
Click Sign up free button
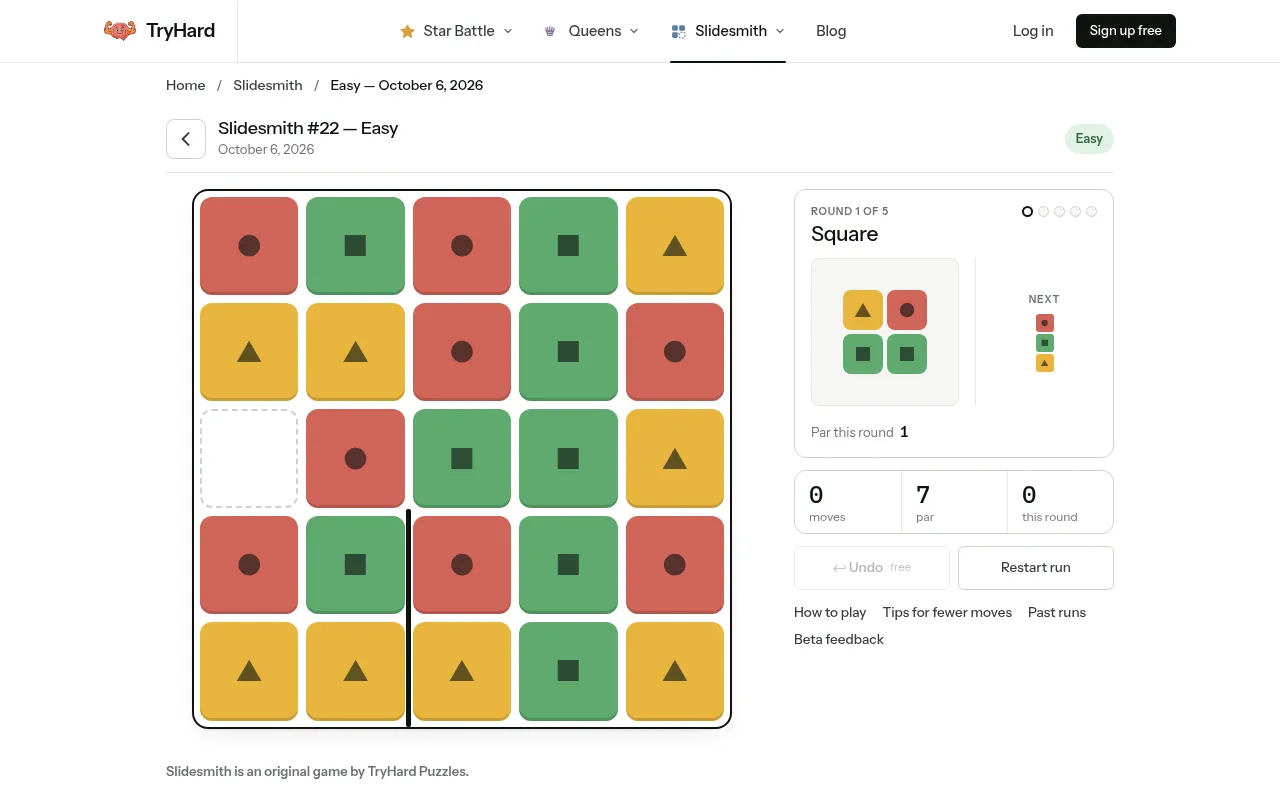(1126, 31)
